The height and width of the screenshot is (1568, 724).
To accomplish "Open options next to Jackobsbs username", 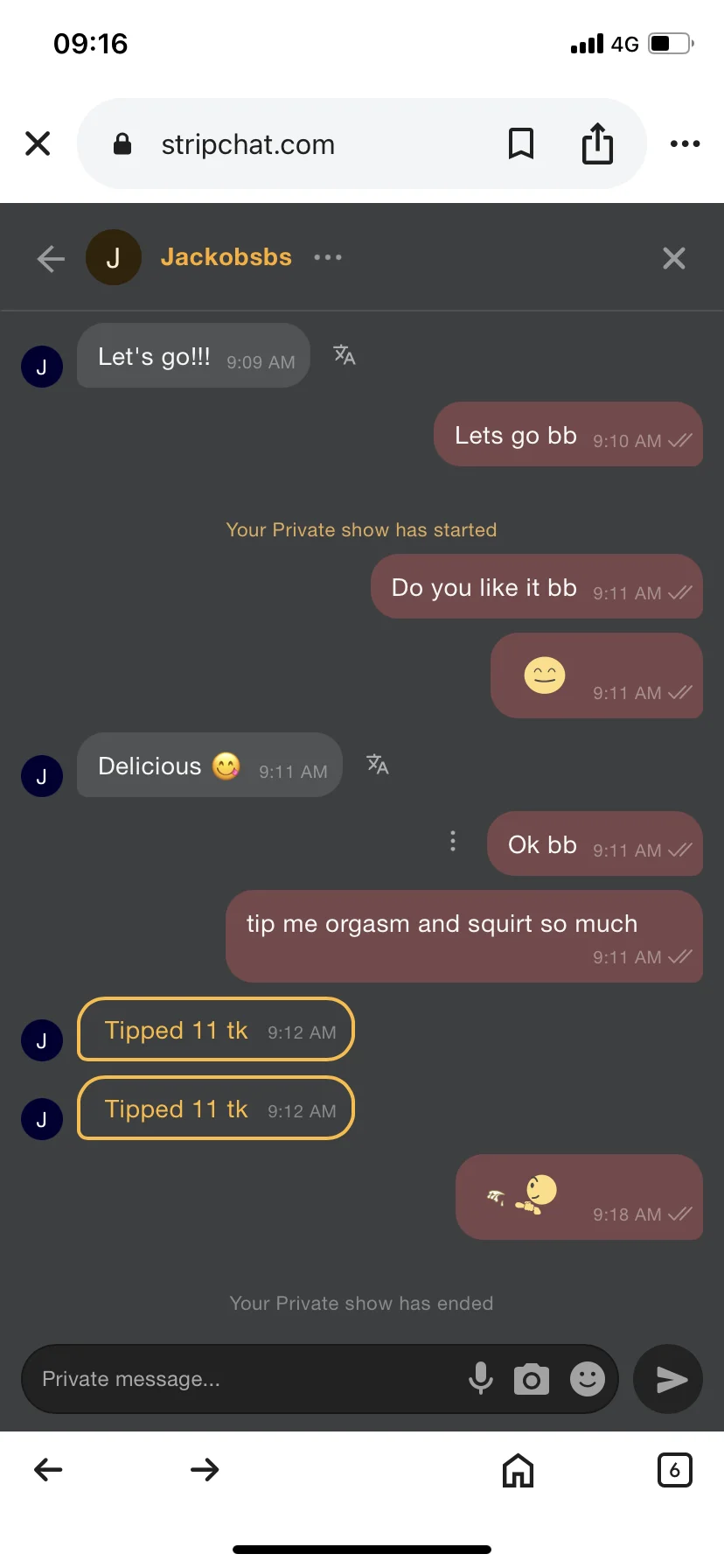I will tap(328, 257).
